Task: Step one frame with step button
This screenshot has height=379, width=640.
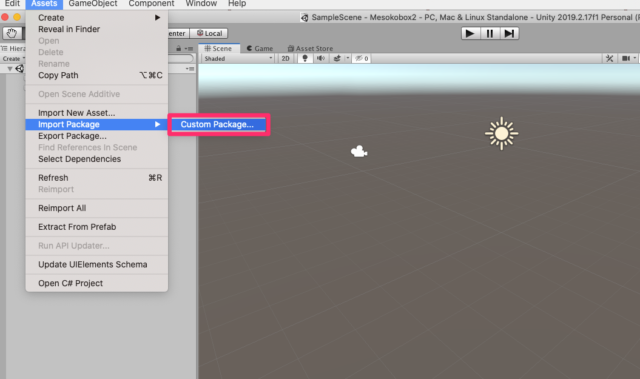Action: (509, 33)
